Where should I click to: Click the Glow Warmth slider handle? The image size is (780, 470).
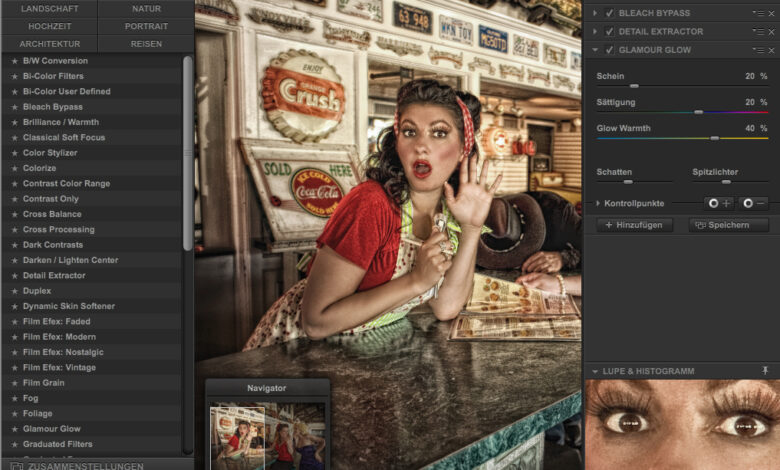(714, 138)
